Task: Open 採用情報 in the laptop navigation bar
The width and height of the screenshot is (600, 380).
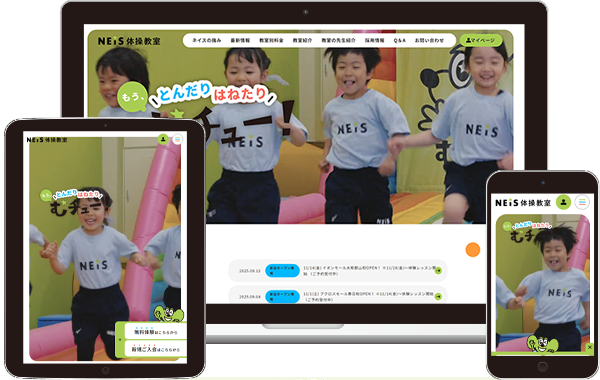Action: [374, 40]
